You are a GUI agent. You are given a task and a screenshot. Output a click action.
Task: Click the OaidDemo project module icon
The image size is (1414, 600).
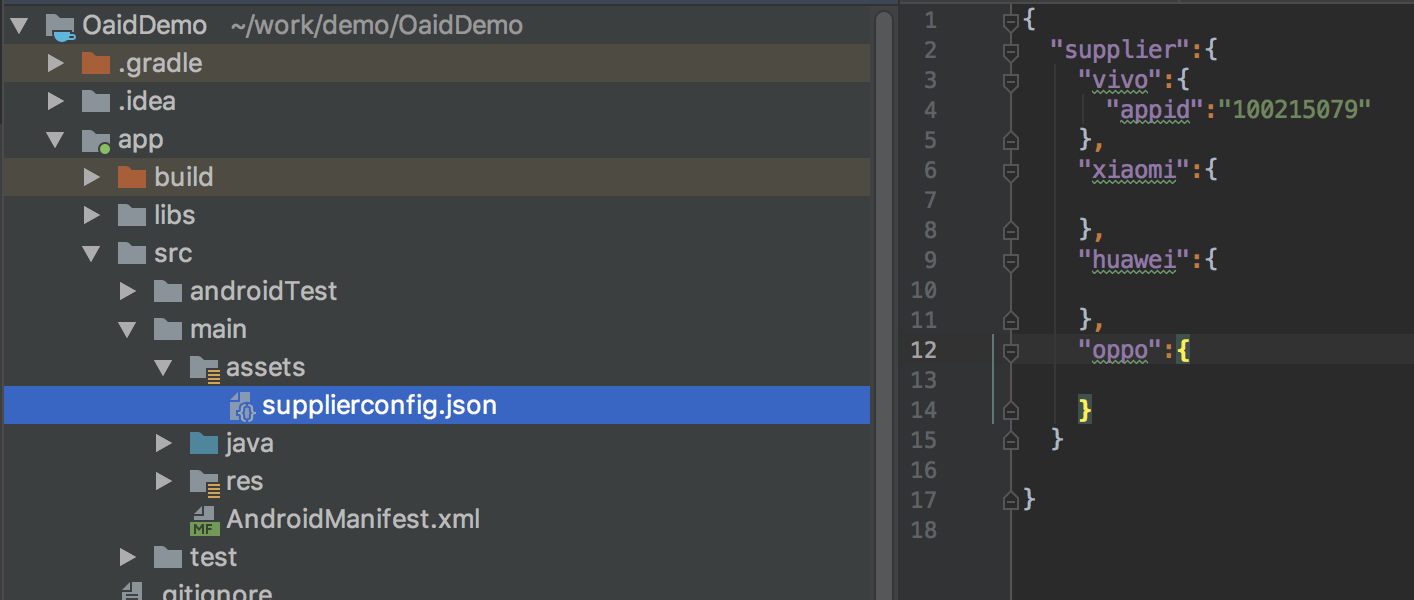point(61,26)
